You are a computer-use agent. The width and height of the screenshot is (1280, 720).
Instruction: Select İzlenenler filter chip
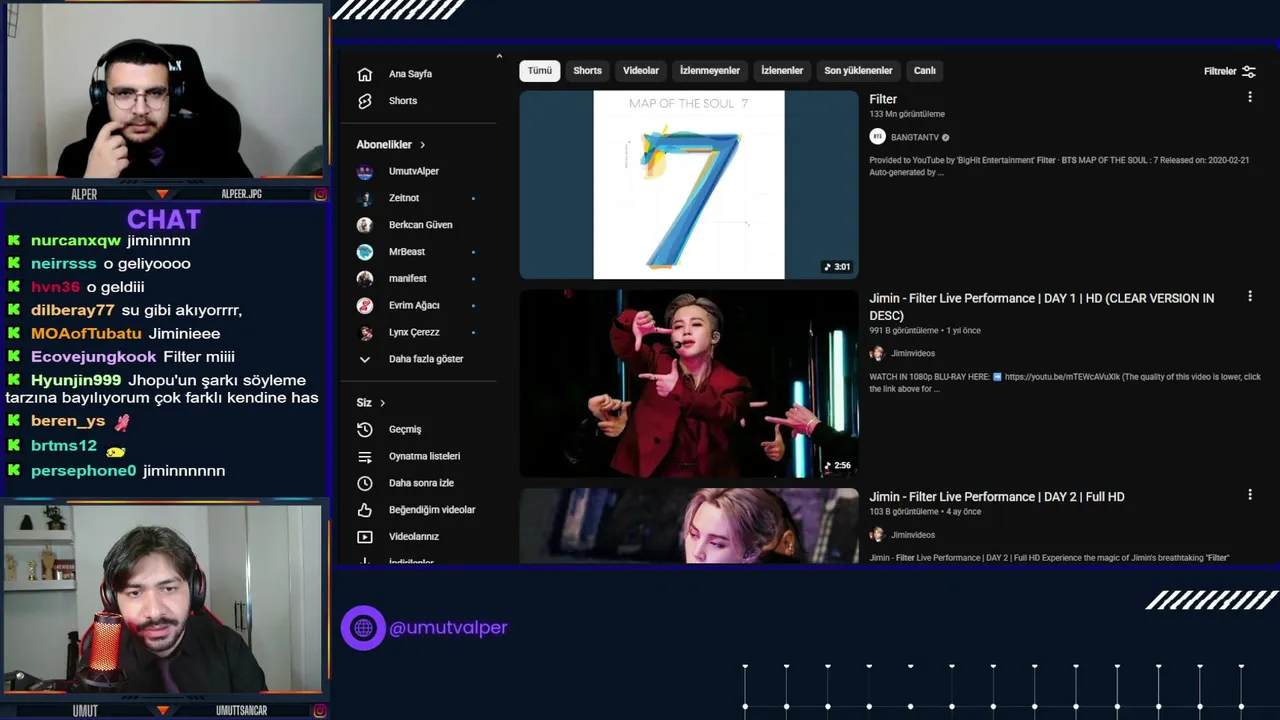[x=782, y=71]
